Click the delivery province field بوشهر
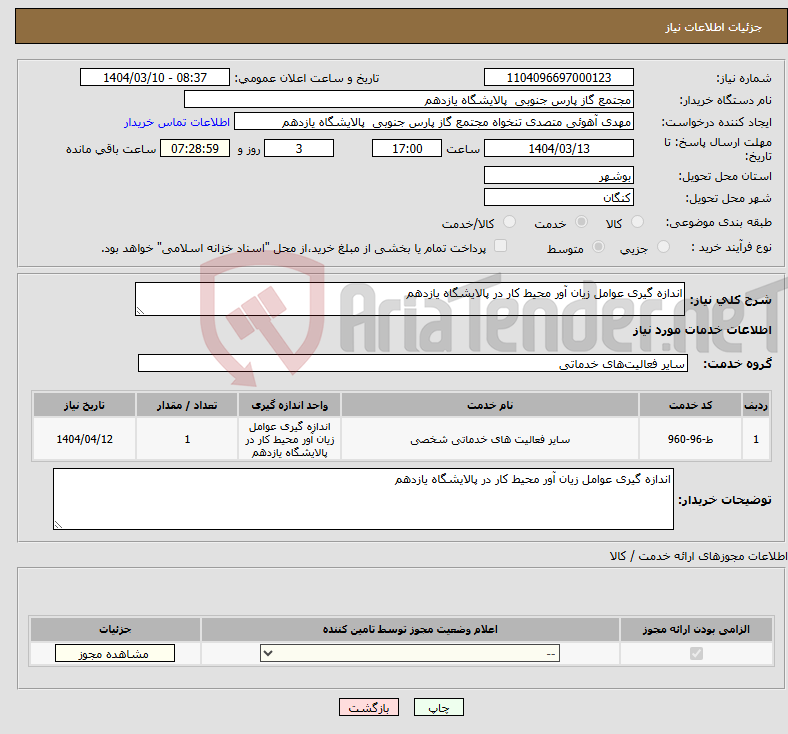Viewport: 788px width, 734px height. coord(558,175)
